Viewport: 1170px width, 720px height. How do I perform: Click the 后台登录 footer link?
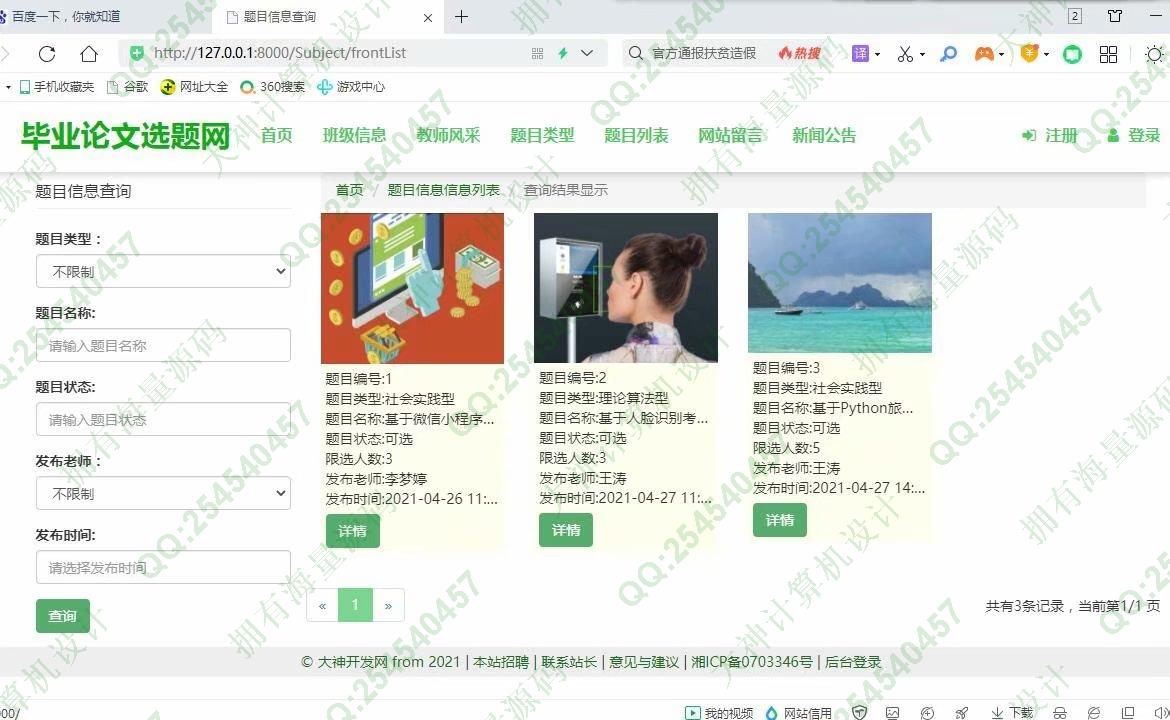853,662
